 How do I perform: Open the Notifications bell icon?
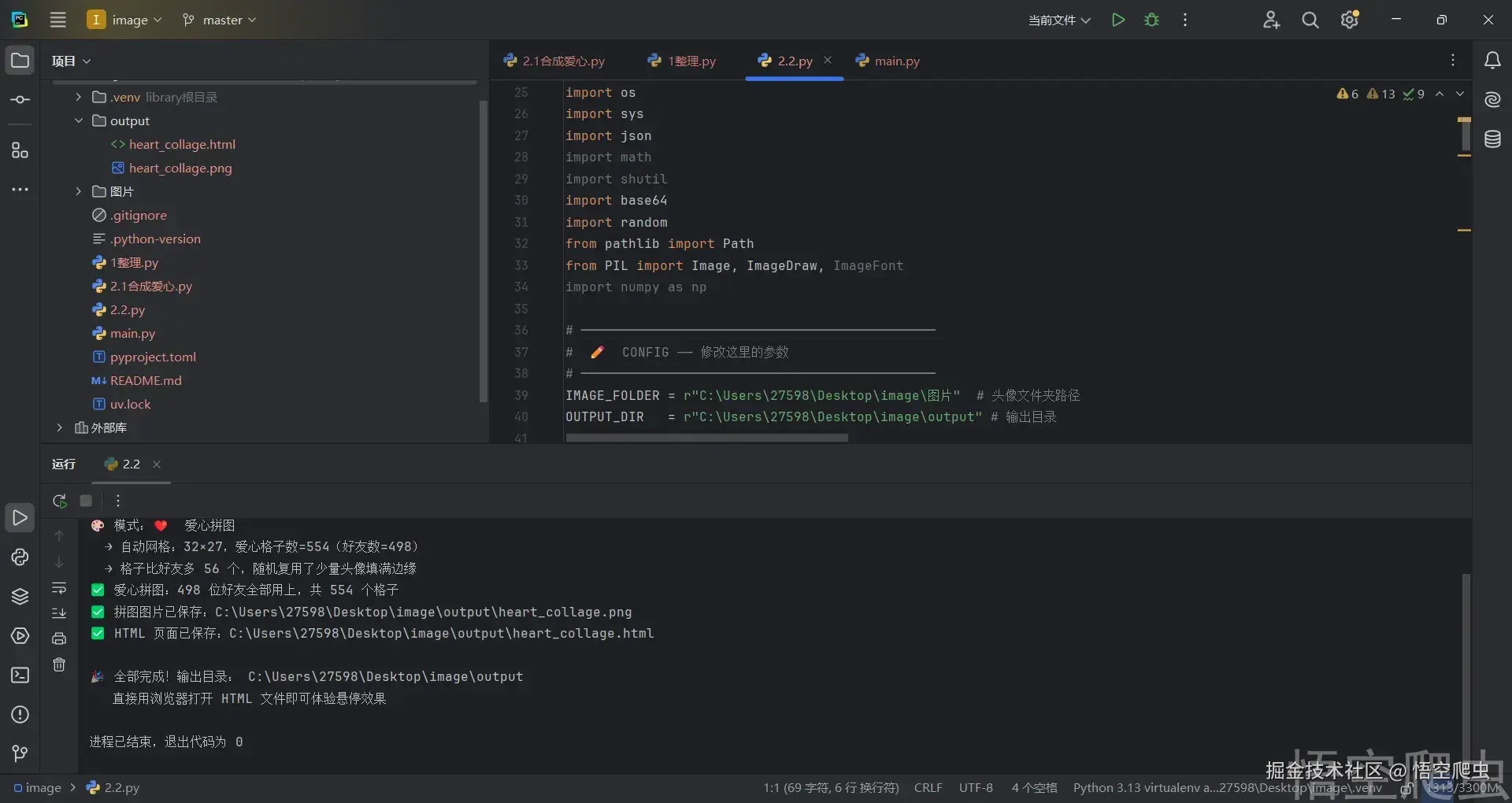(1492, 61)
